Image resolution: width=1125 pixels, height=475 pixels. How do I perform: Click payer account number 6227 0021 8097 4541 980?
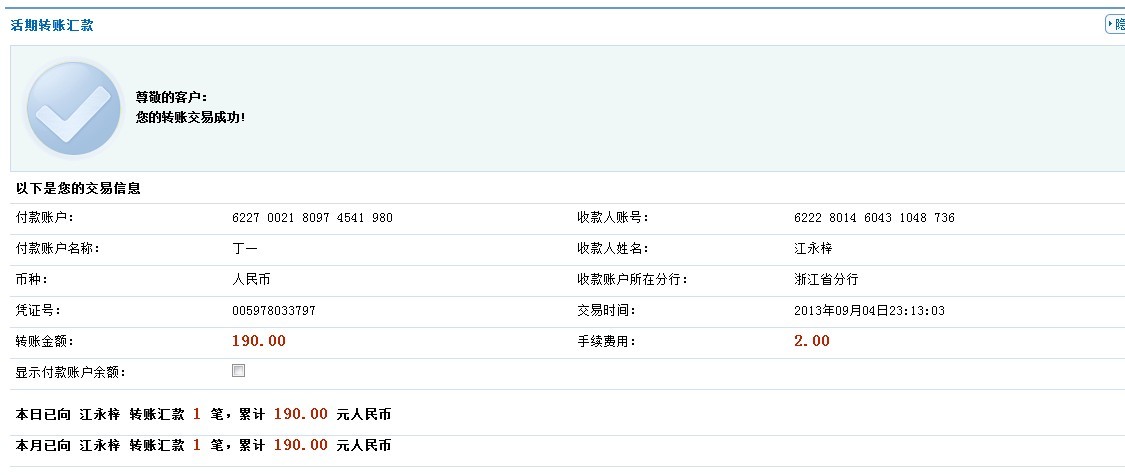coord(312,218)
